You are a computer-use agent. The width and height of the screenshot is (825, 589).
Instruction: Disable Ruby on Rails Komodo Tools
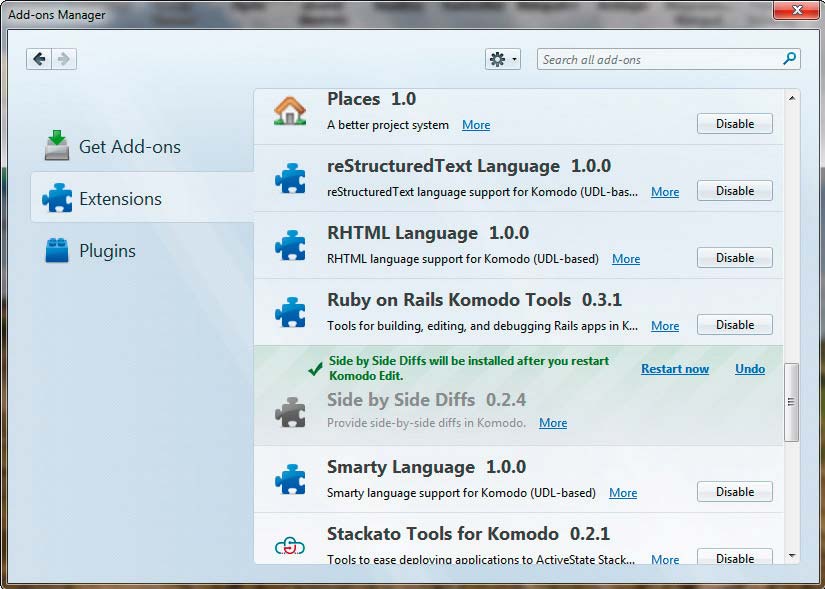pos(735,324)
